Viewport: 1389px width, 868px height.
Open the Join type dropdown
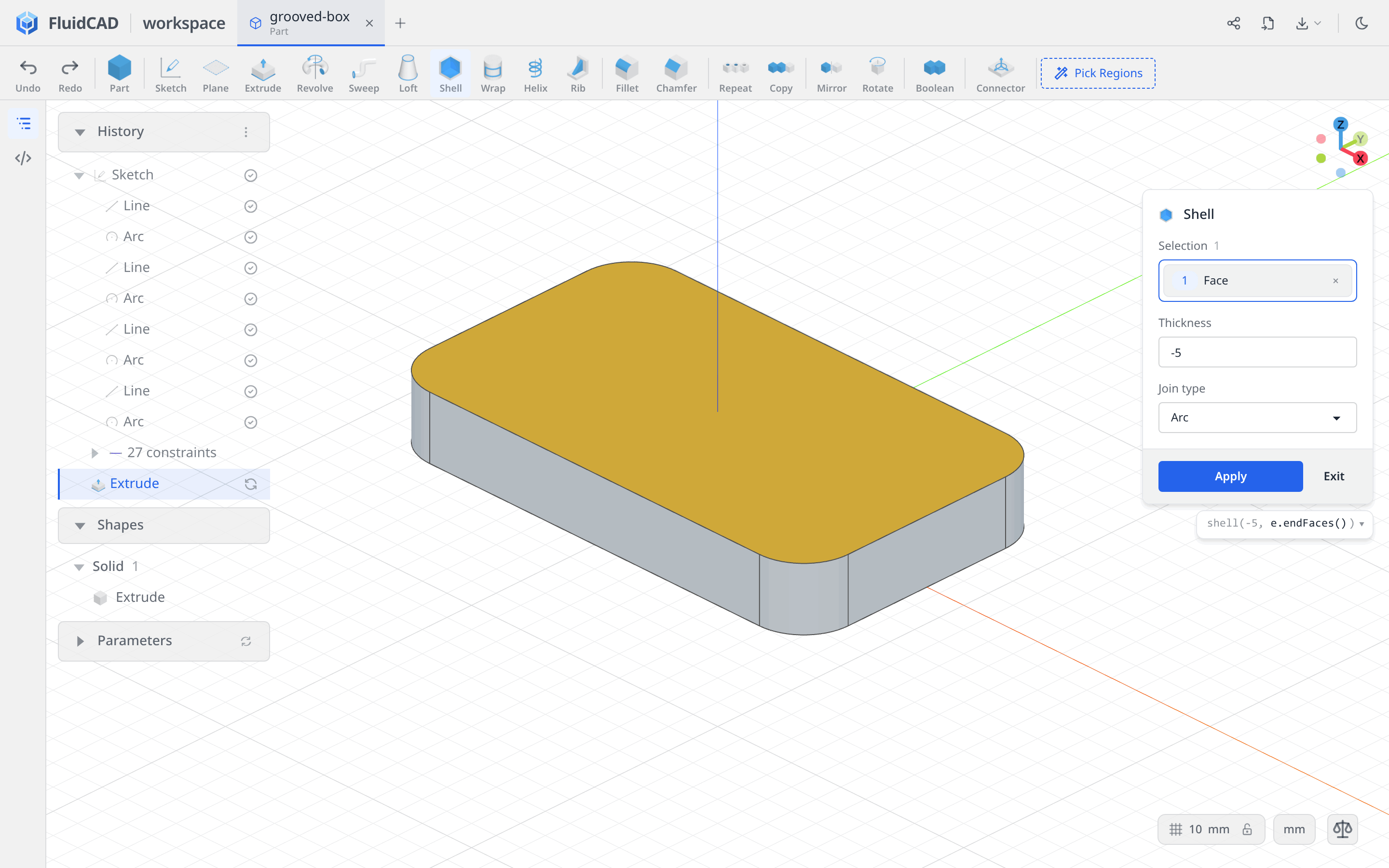point(1257,417)
